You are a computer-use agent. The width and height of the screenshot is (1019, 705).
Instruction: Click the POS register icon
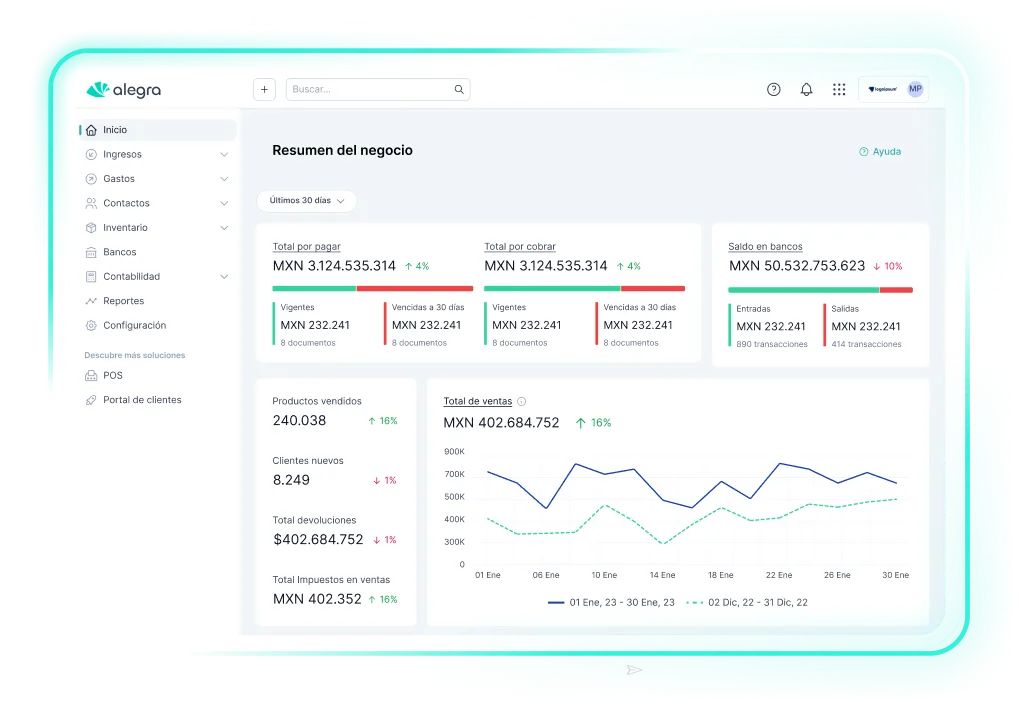click(91, 376)
